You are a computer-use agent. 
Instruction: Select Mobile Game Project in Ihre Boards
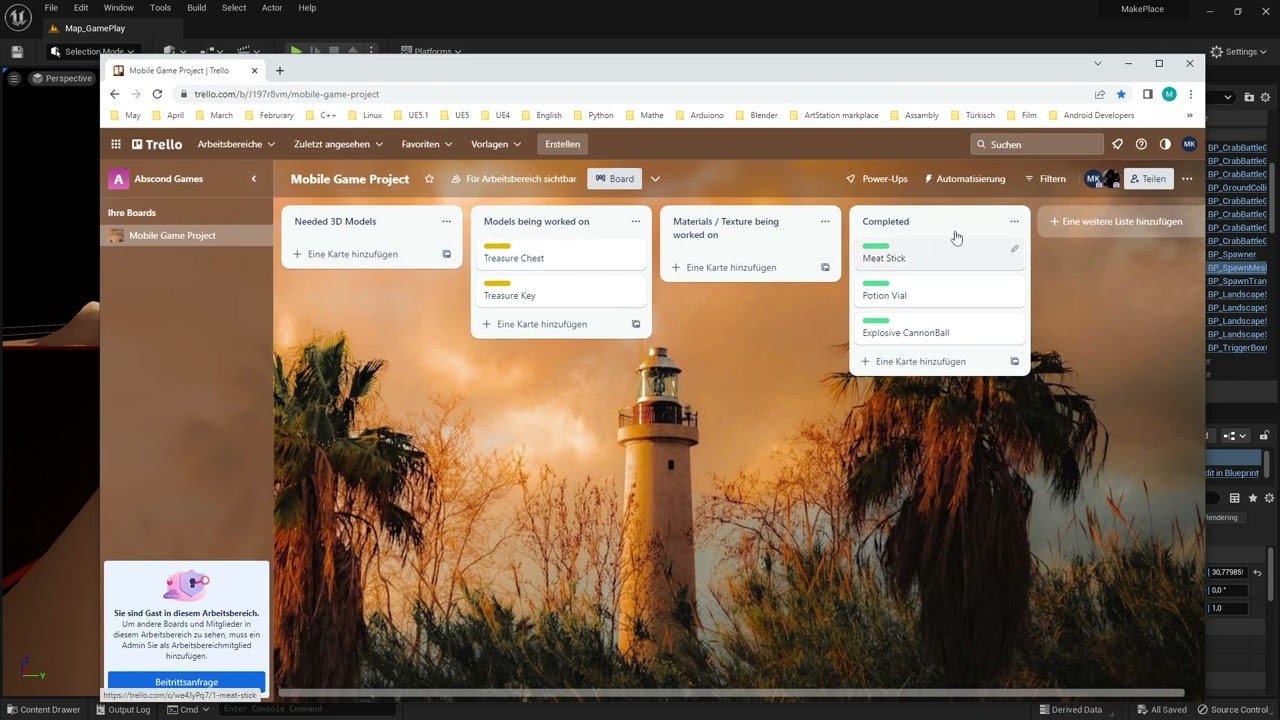coord(186,235)
